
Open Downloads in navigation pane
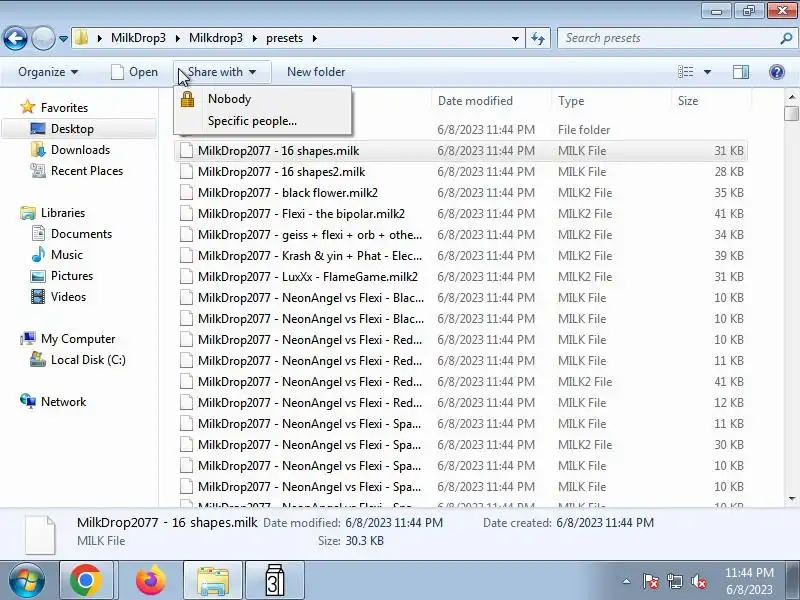pyautogui.click(x=81, y=149)
